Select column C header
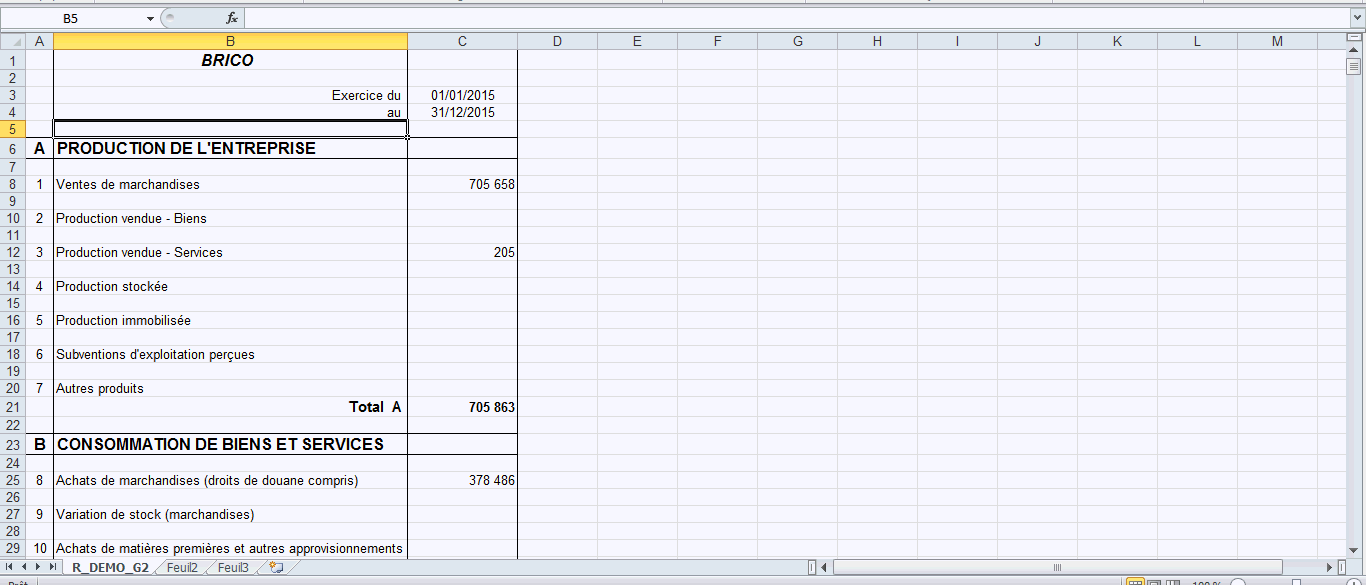 pos(462,41)
